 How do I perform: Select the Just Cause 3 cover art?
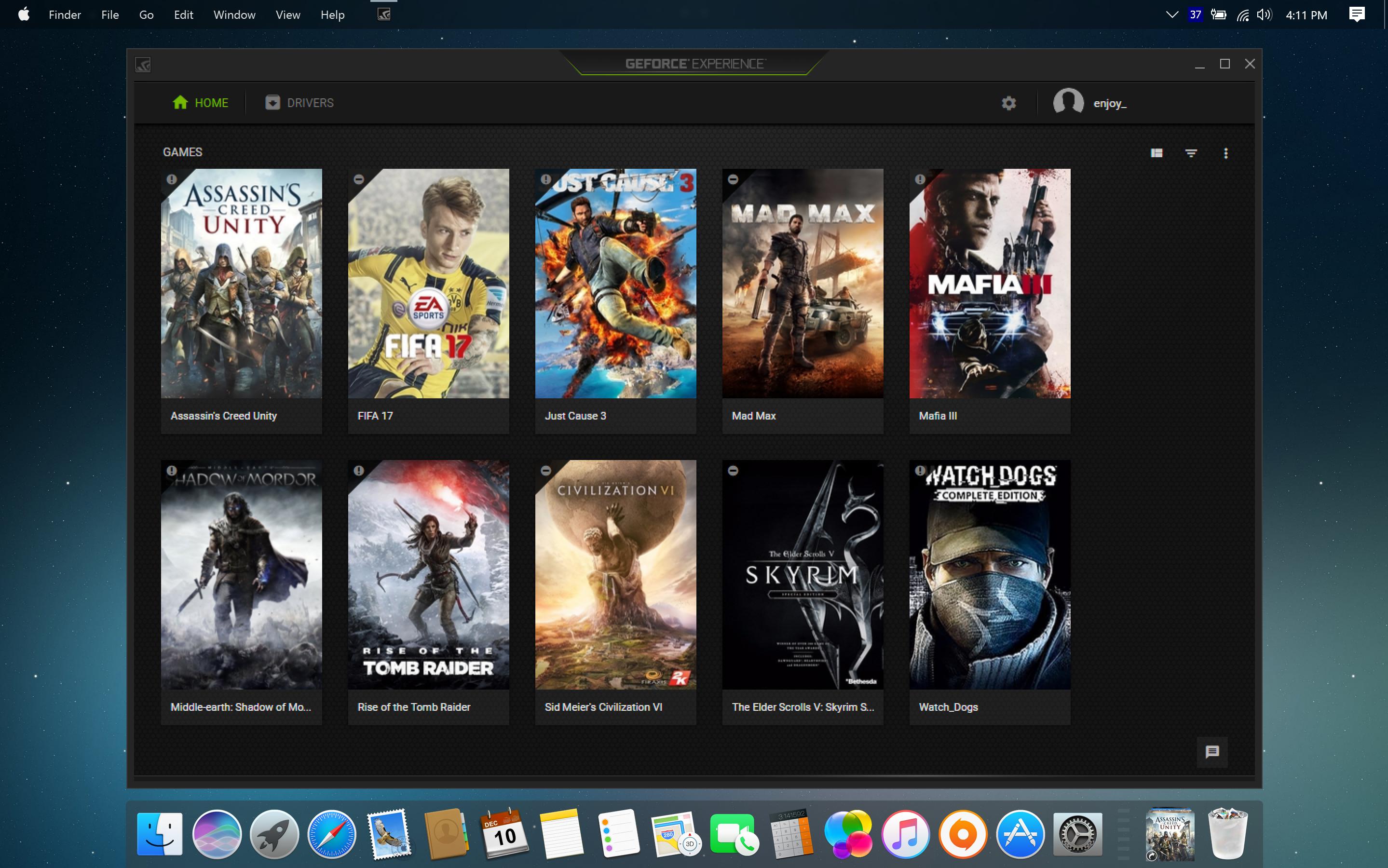(x=616, y=284)
